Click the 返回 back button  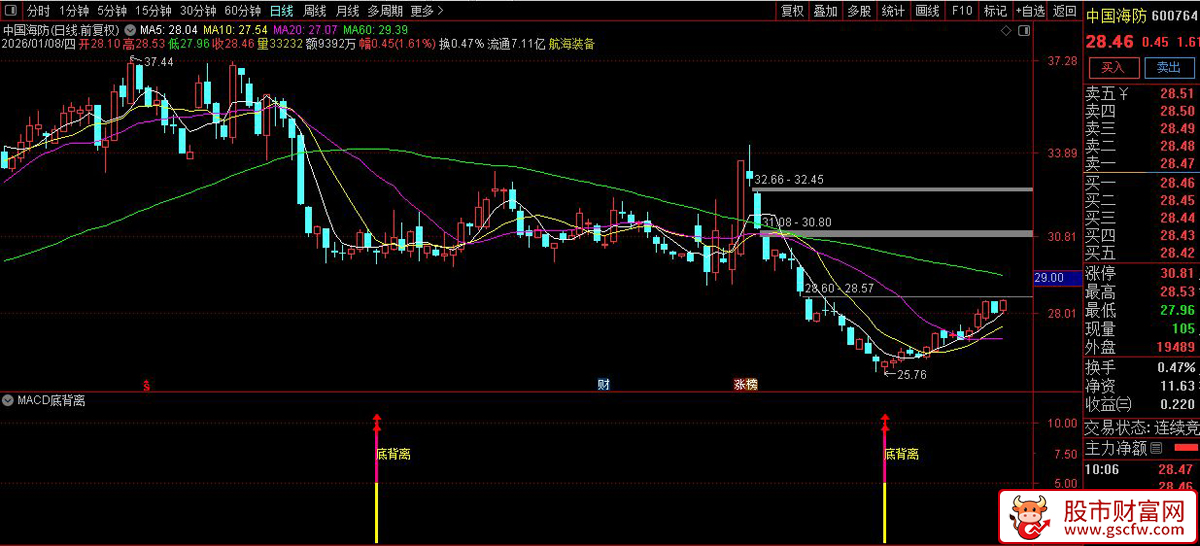point(1064,11)
